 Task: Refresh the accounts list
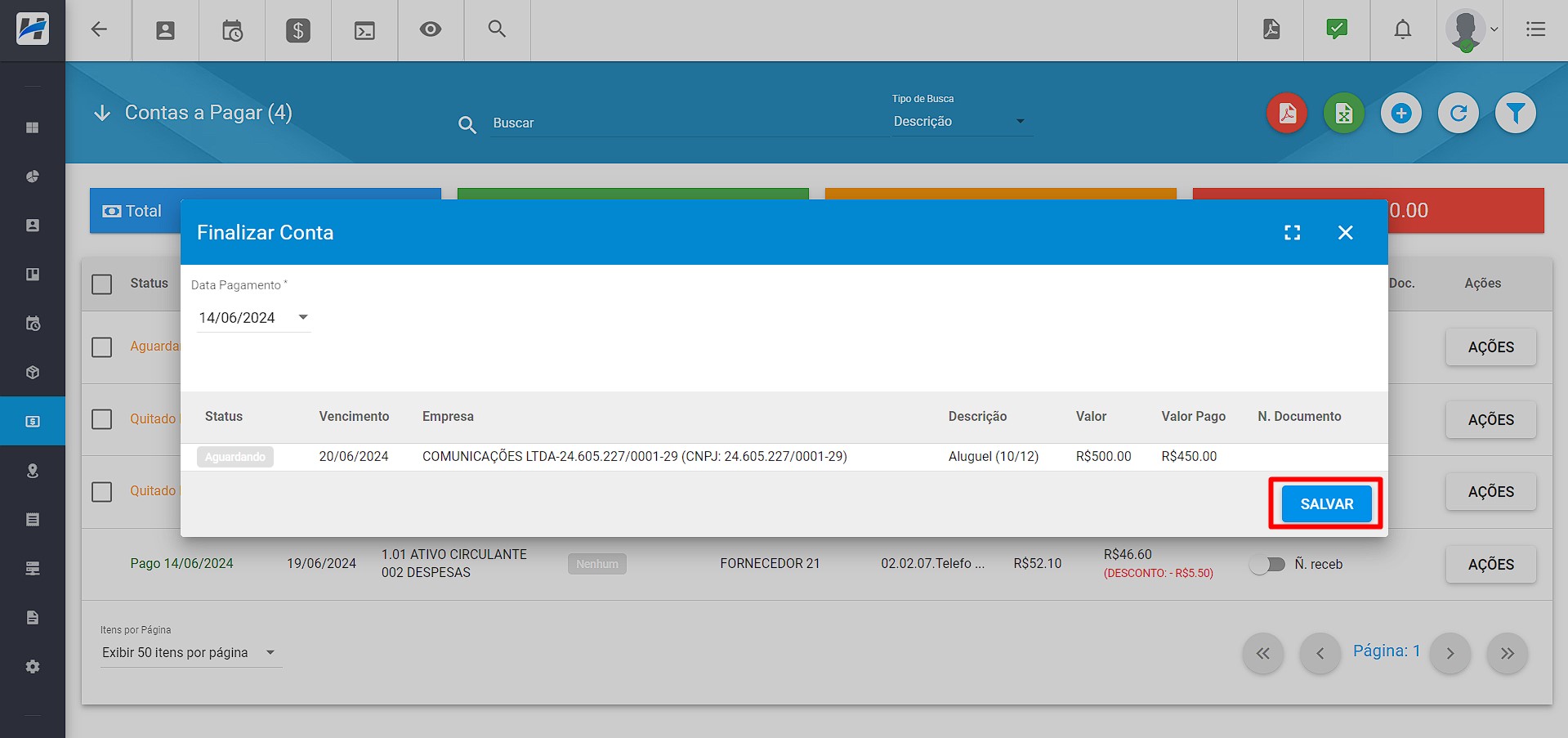[1459, 113]
